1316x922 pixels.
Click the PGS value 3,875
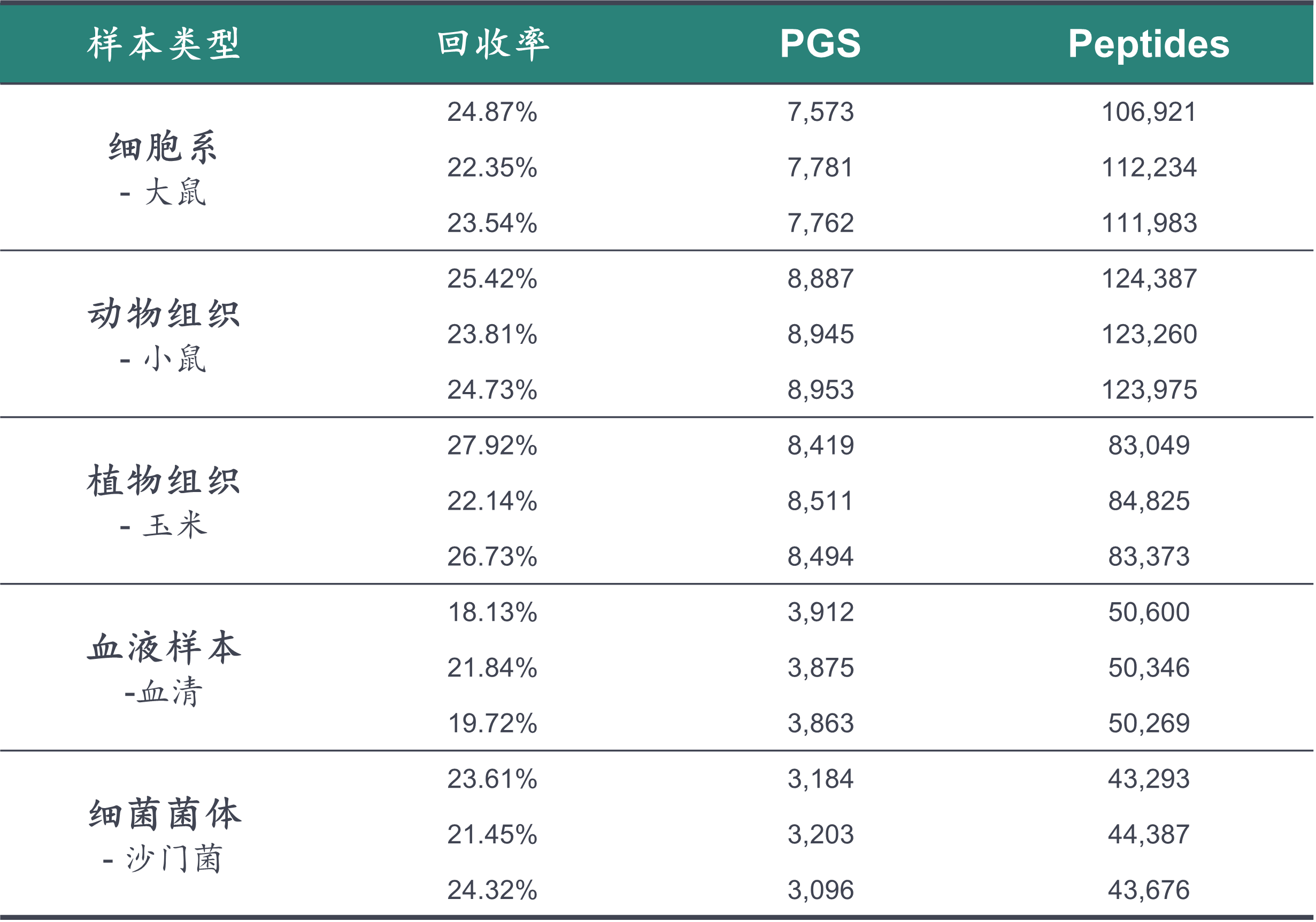820,668
